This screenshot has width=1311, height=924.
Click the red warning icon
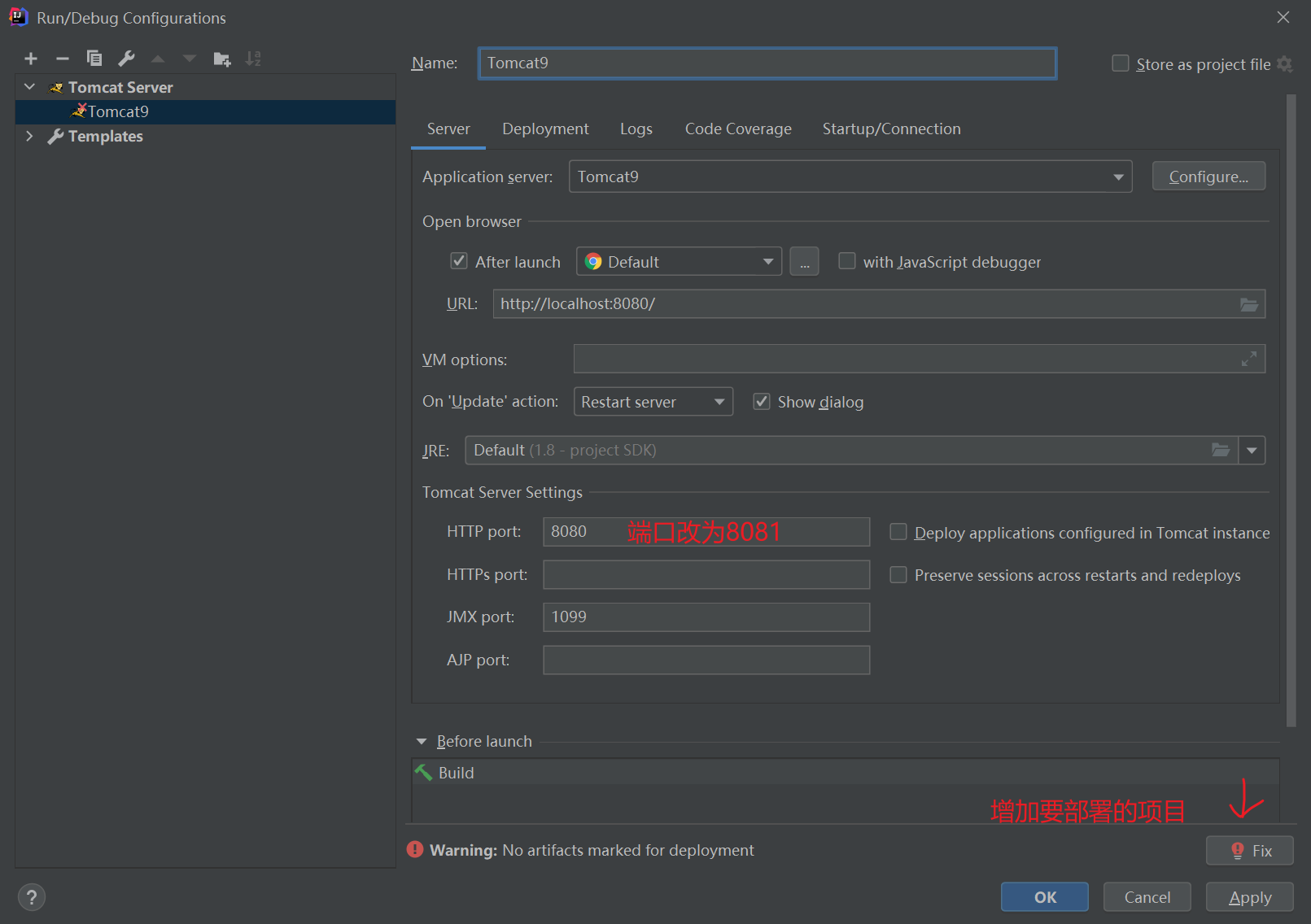415,849
